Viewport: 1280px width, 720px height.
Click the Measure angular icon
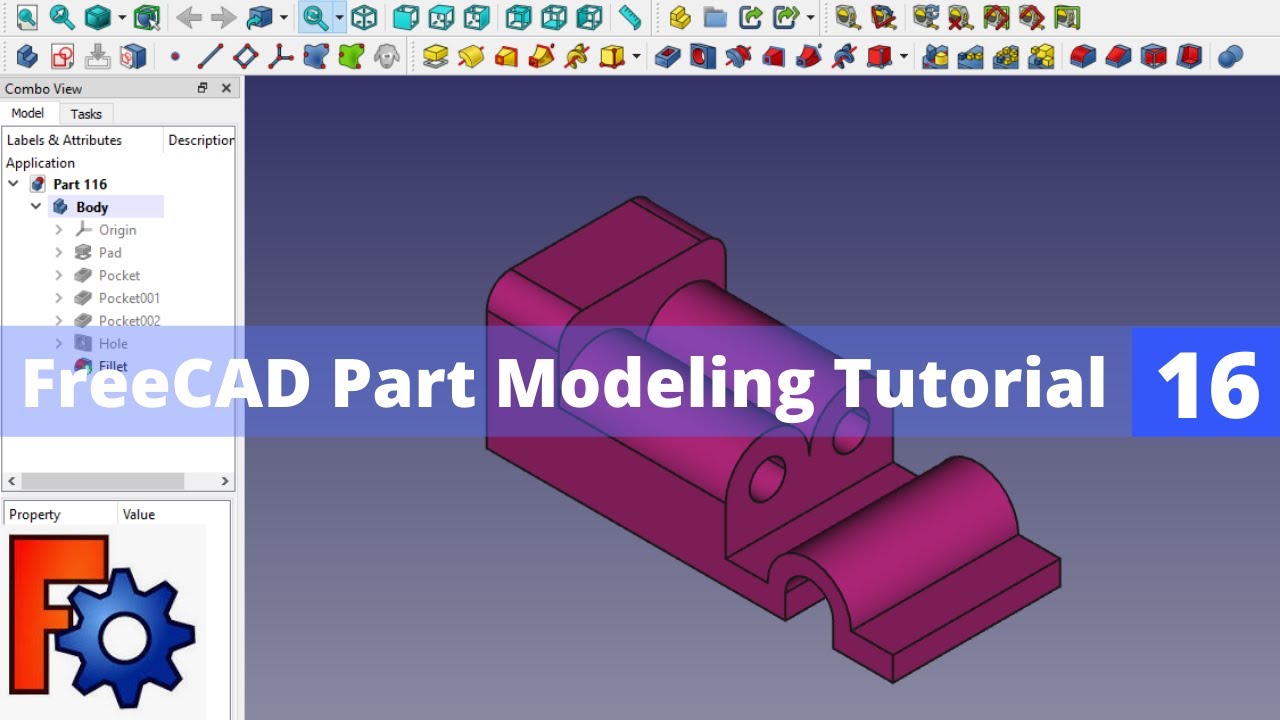(883, 17)
